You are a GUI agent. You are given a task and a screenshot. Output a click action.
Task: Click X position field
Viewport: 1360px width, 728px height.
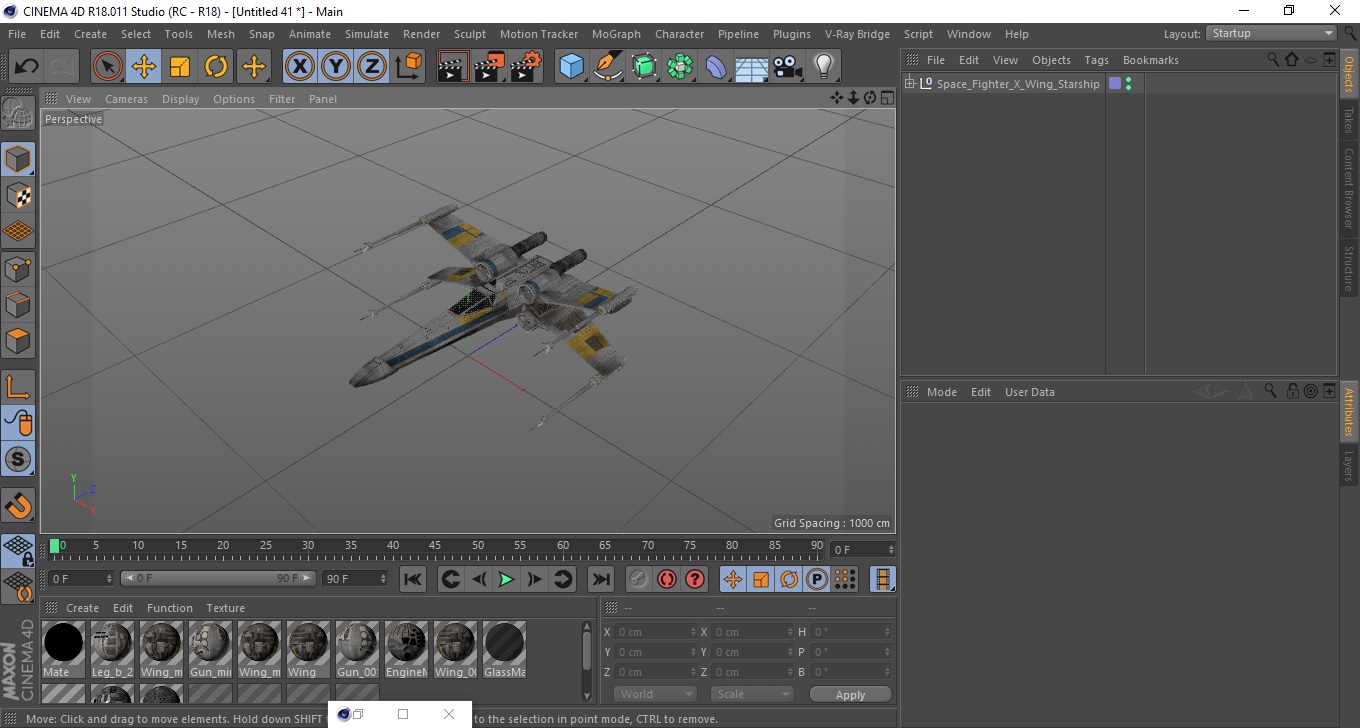pos(655,632)
